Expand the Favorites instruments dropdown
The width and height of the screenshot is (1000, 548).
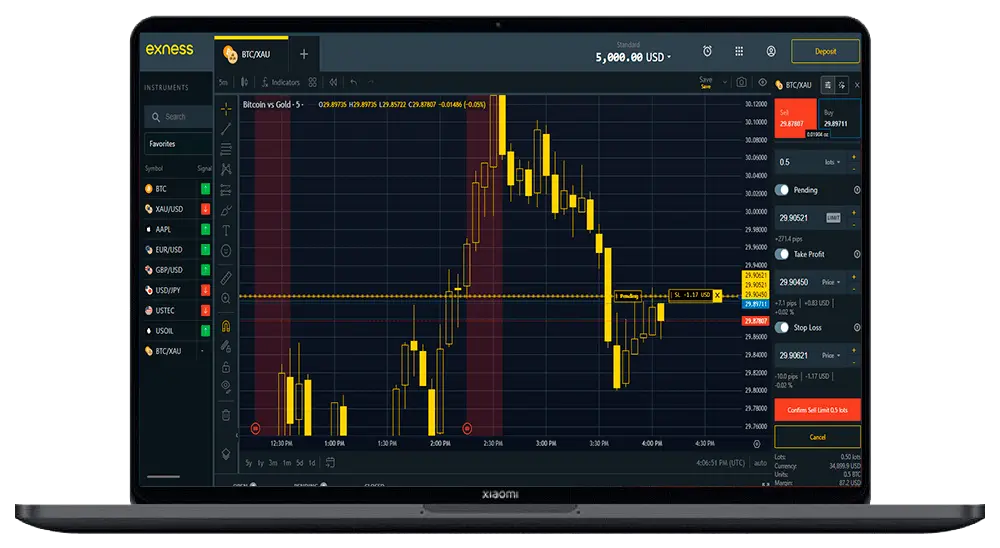point(178,144)
